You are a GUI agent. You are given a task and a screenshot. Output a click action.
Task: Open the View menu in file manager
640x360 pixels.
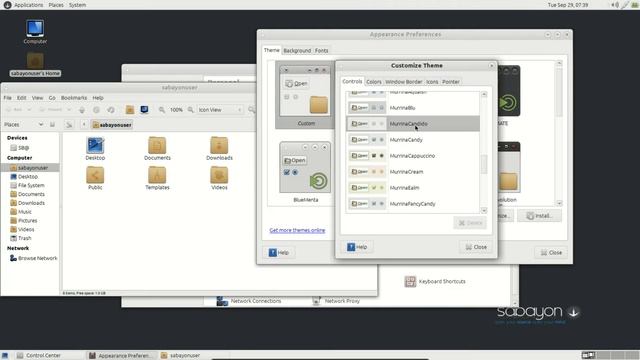[x=37, y=98]
